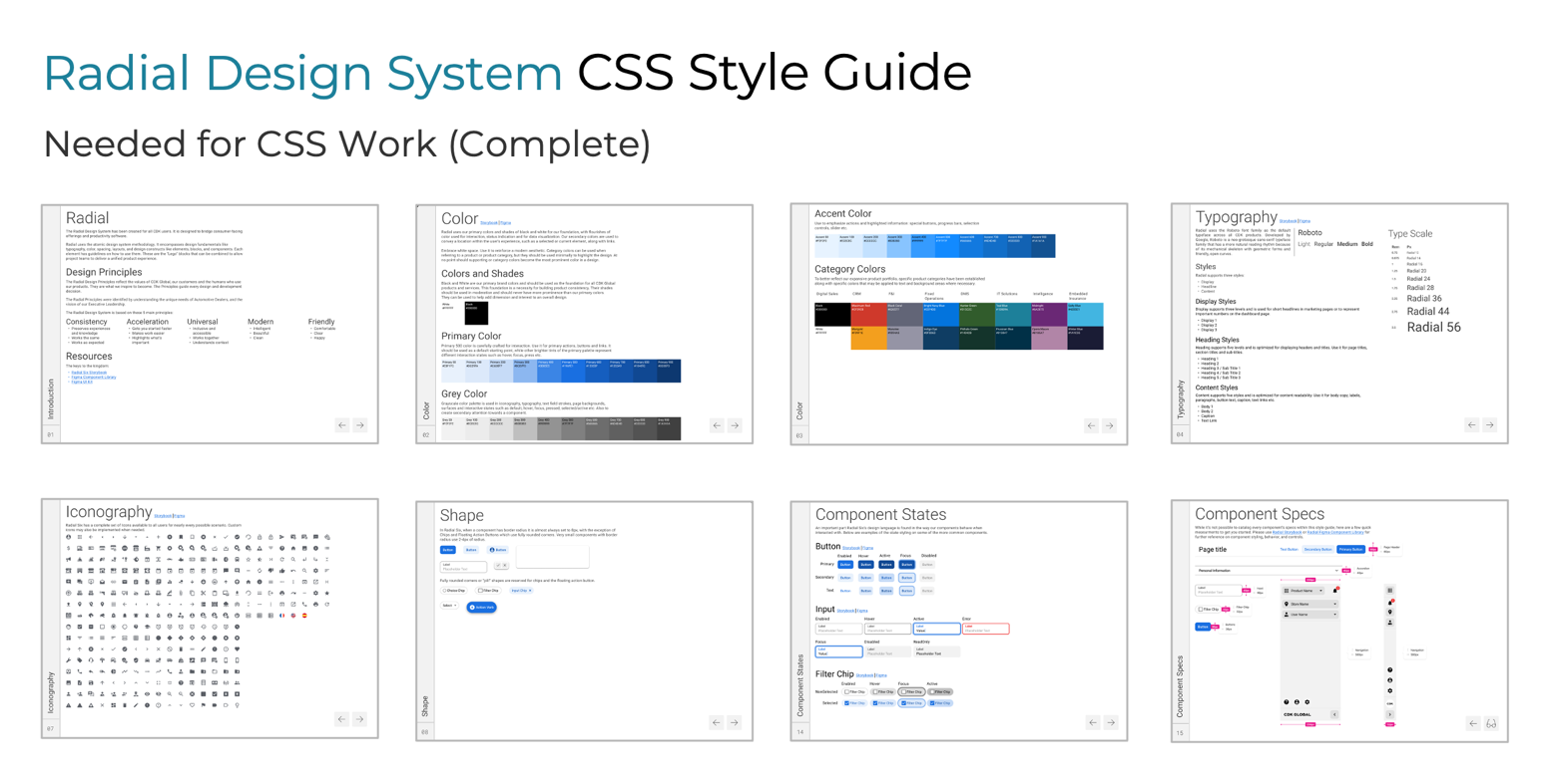The image size is (1567, 779).
Task: Pick the black swatch under Colors and Shades
Action: click(476, 312)
